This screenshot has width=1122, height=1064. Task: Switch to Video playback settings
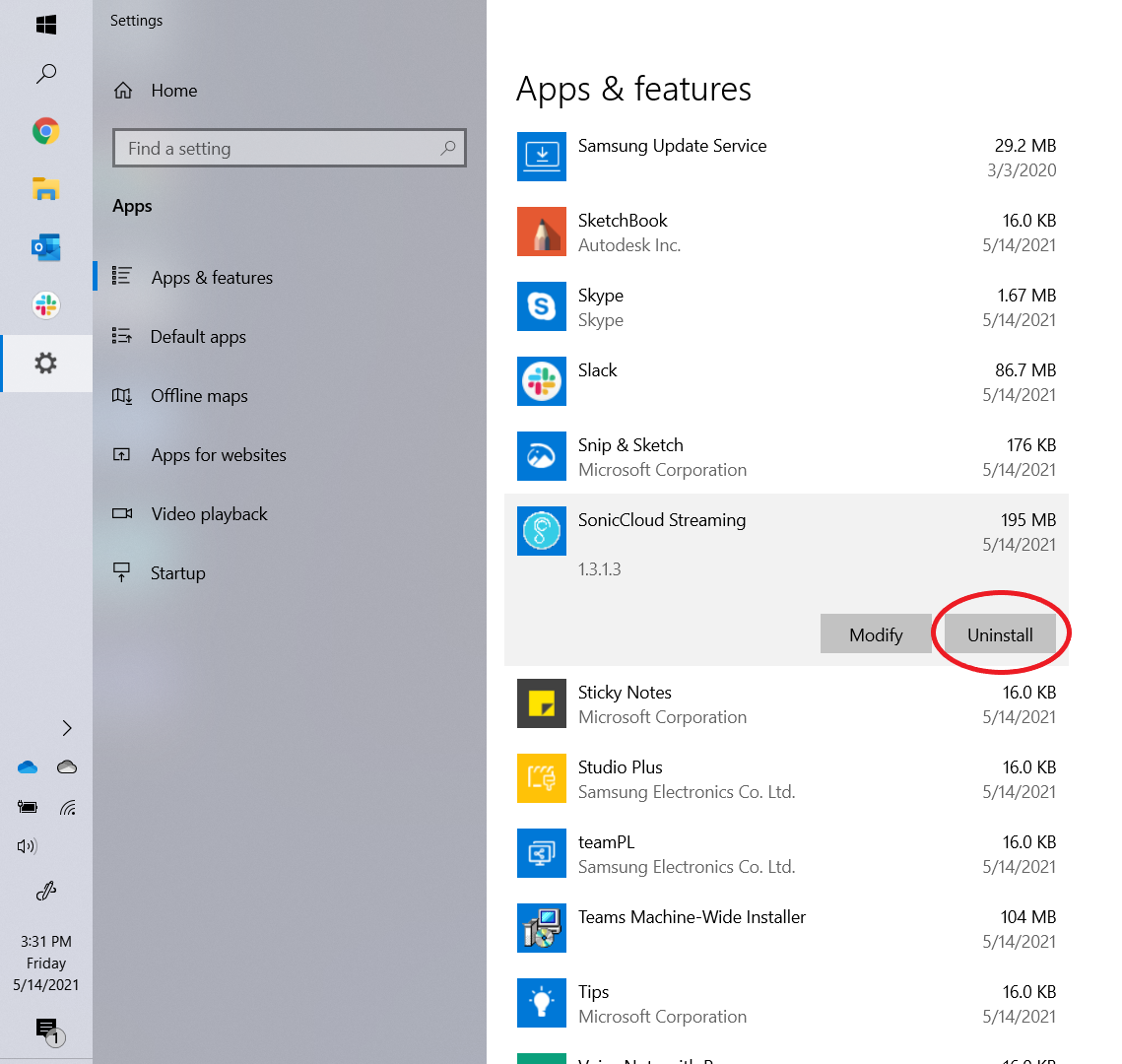coord(209,514)
